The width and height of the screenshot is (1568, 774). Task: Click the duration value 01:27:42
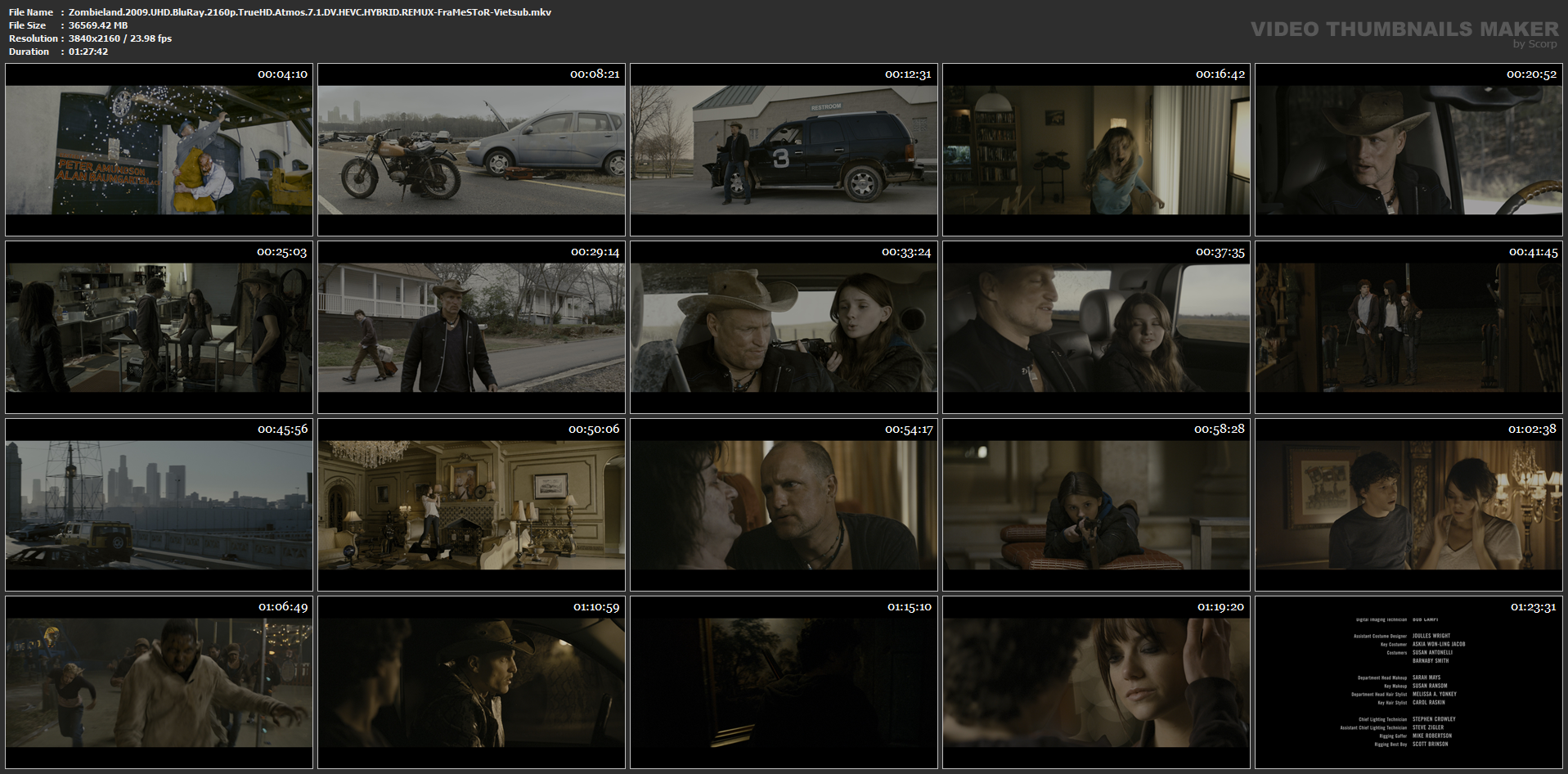click(88, 52)
